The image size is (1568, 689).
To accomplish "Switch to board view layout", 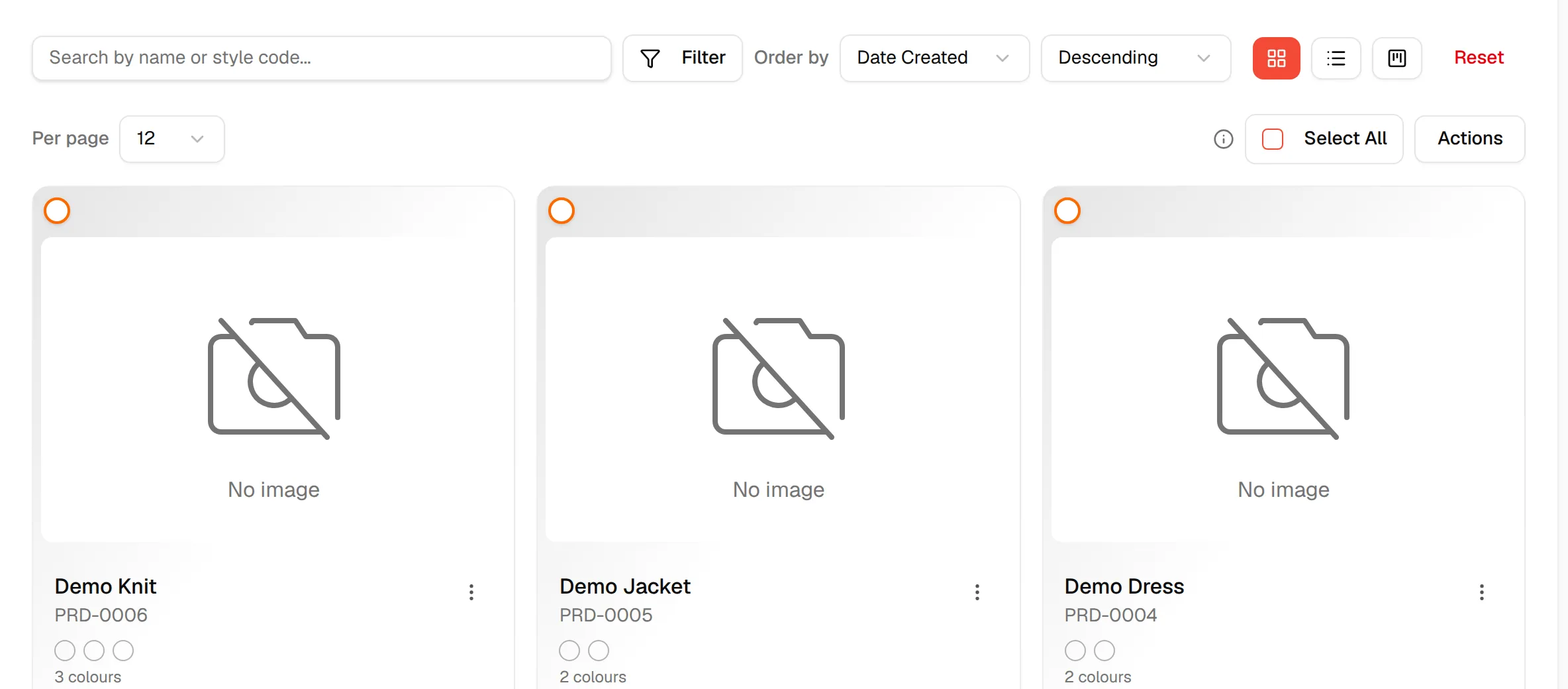I will click(x=1397, y=58).
